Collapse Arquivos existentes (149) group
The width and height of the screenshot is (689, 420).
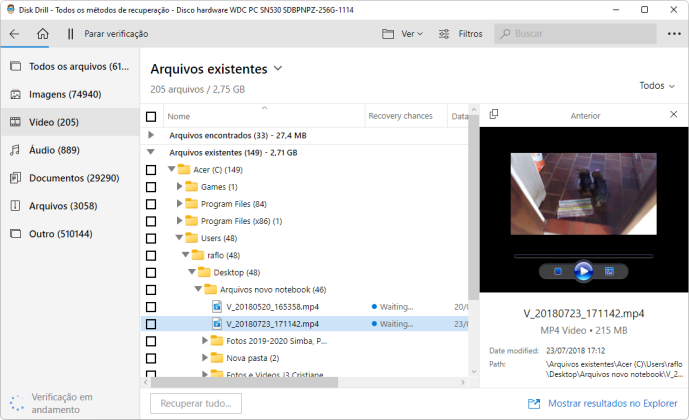(151, 152)
